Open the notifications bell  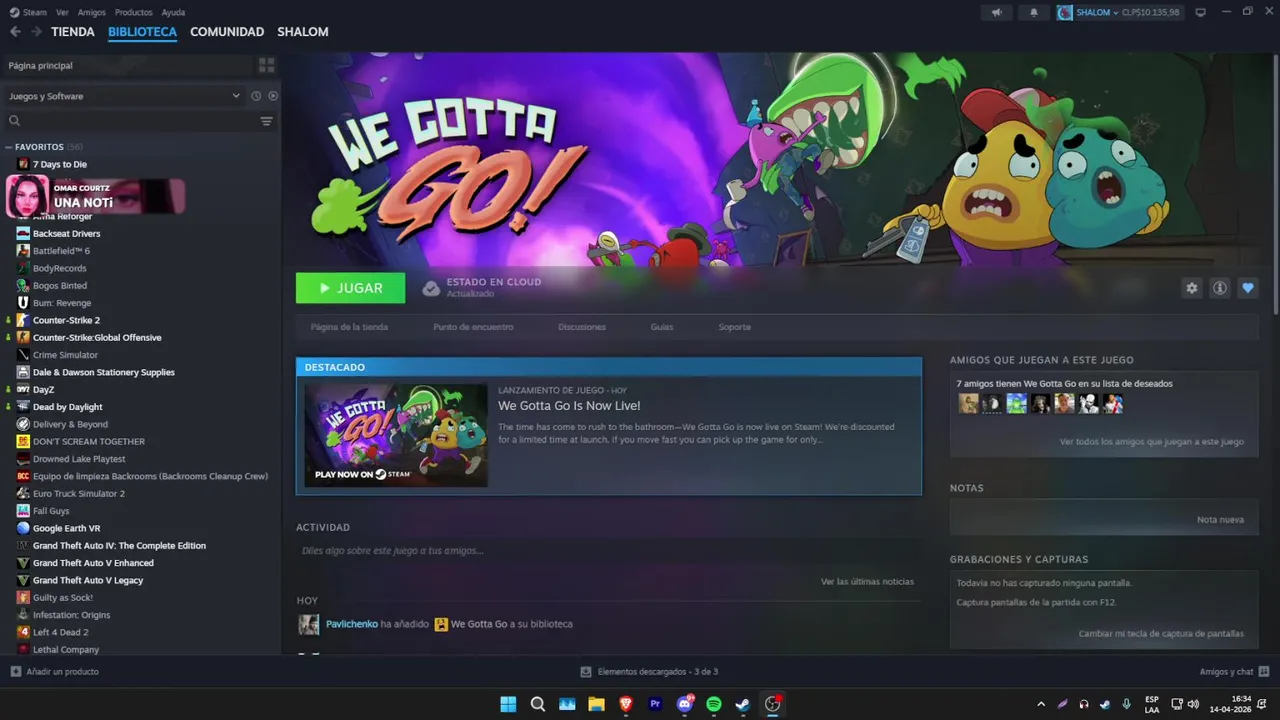(1034, 12)
